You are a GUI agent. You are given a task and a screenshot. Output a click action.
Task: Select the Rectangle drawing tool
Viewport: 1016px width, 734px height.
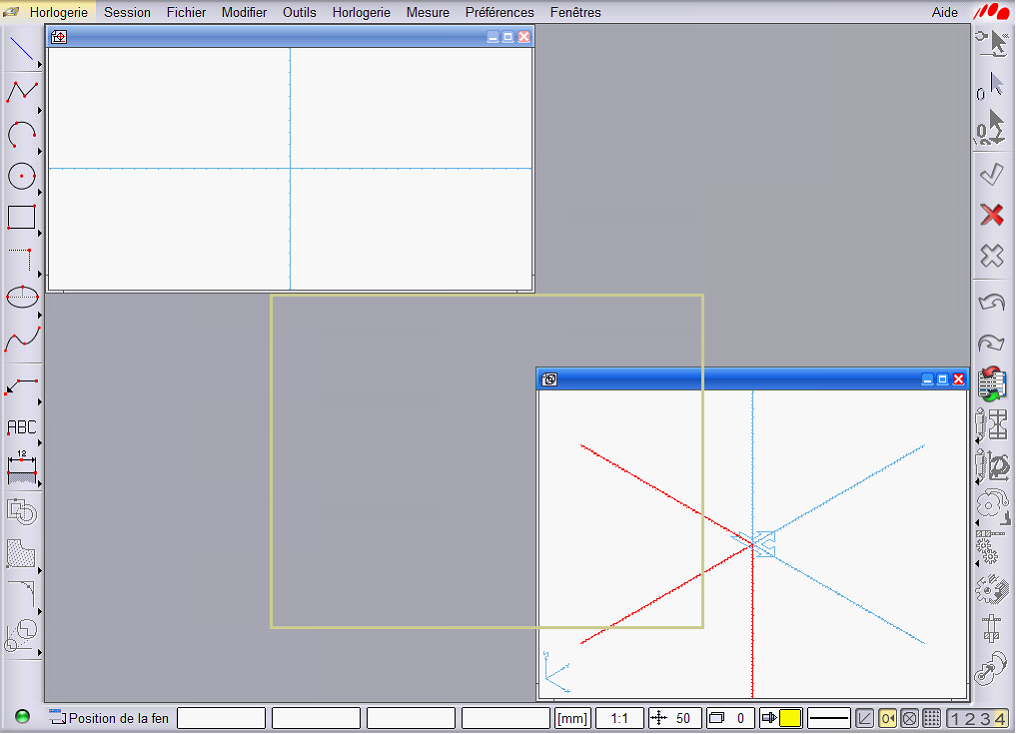point(21,217)
